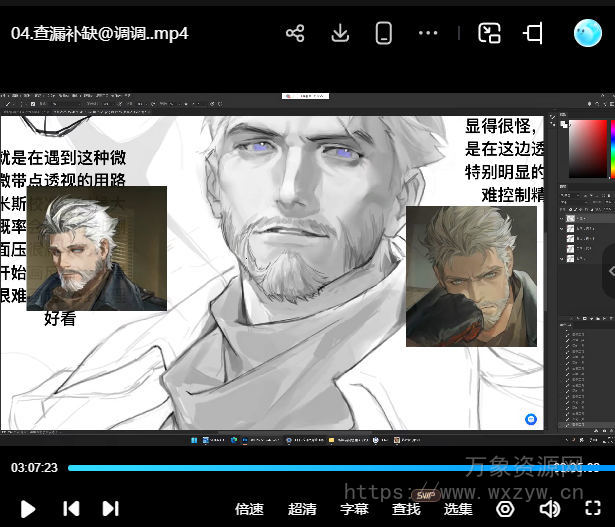This screenshot has height=527, width=615.
Task: Open the 倍速 playback speed menu
Action: click(x=249, y=509)
